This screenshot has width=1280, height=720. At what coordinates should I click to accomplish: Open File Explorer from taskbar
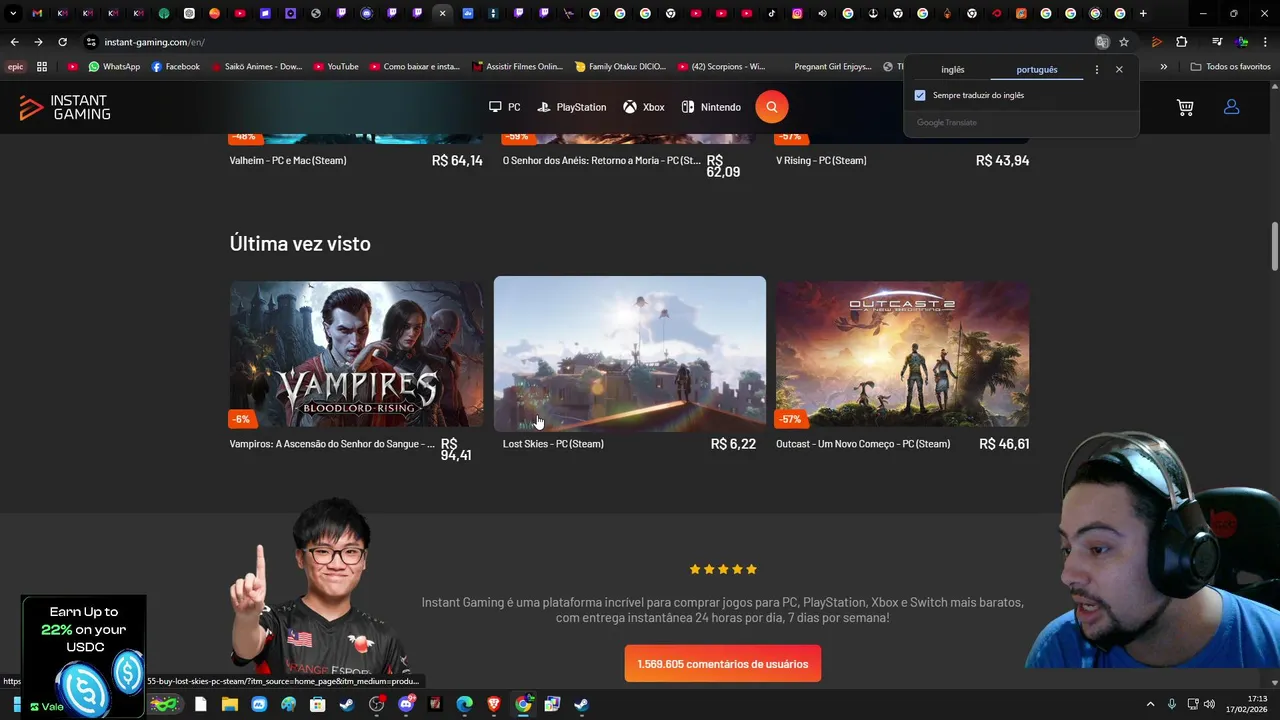(230, 704)
